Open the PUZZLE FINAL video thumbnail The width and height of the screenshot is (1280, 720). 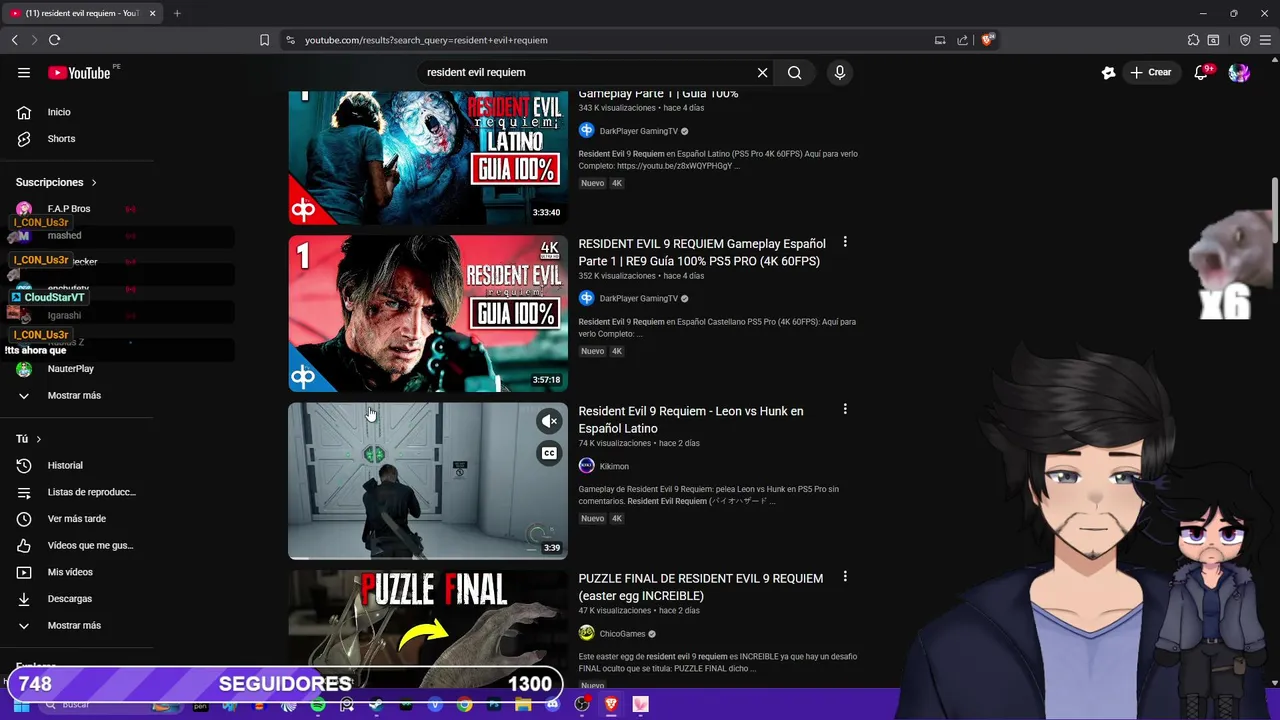point(428,628)
